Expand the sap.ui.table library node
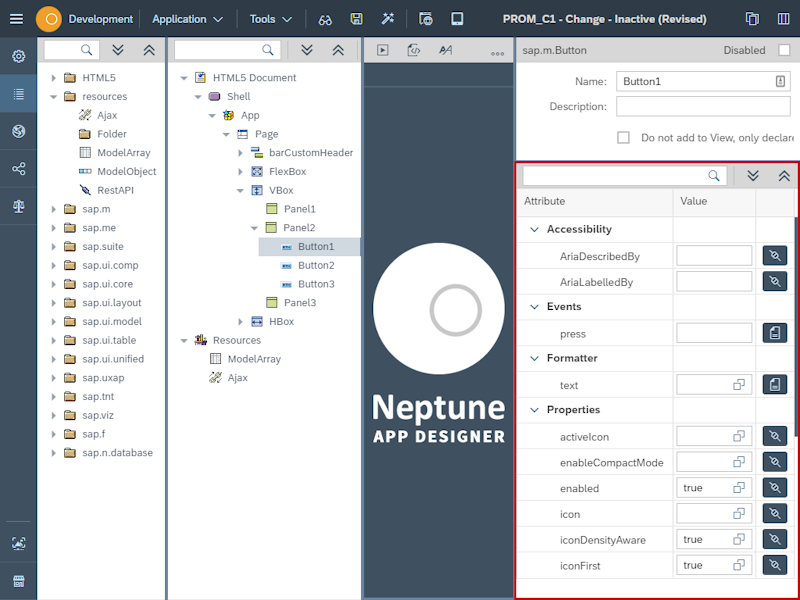The width and height of the screenshot is (800, 600). [x=53, y=340]
